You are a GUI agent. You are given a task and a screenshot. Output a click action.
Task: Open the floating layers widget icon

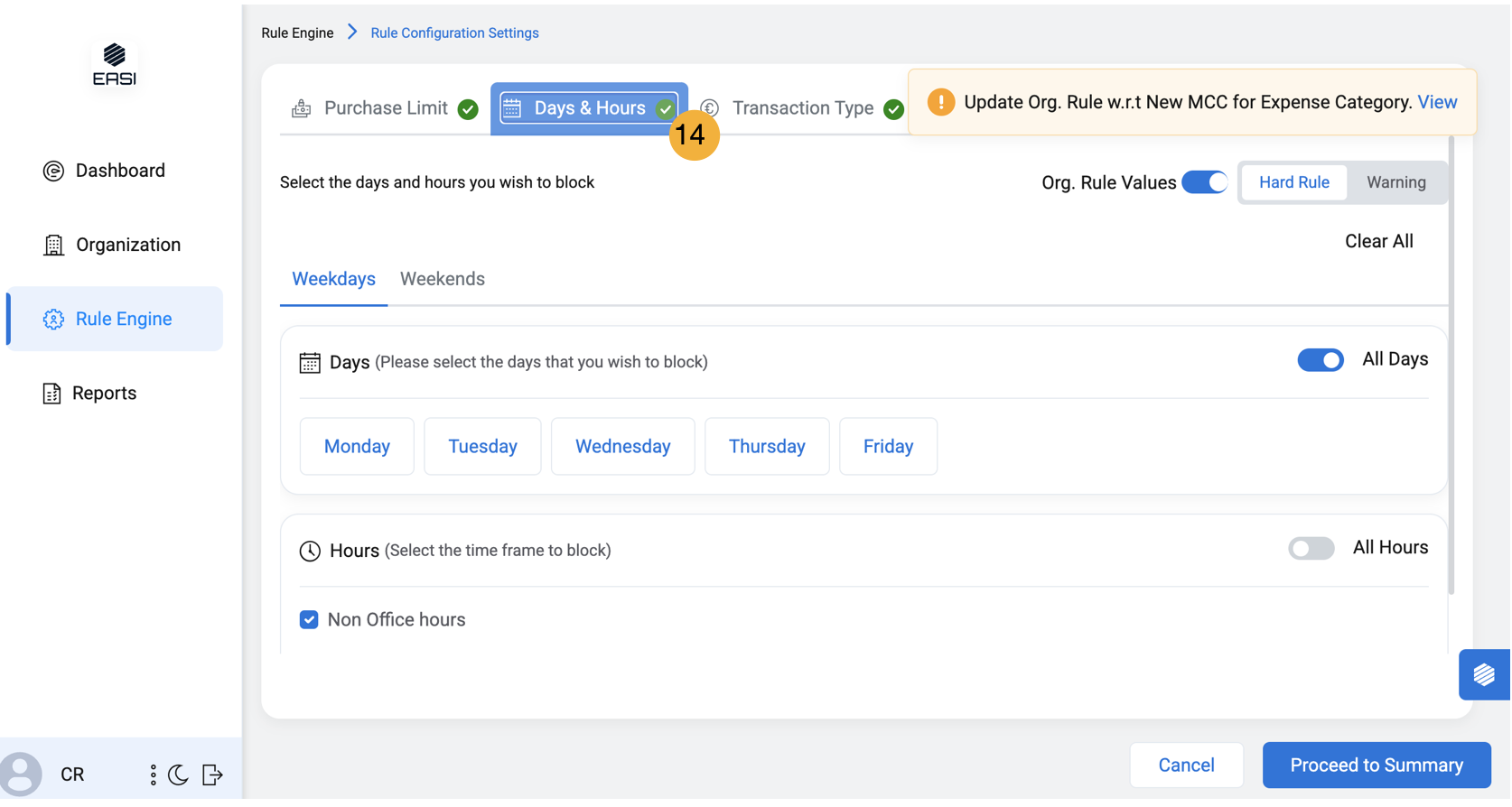click(x=1483, y=674)
